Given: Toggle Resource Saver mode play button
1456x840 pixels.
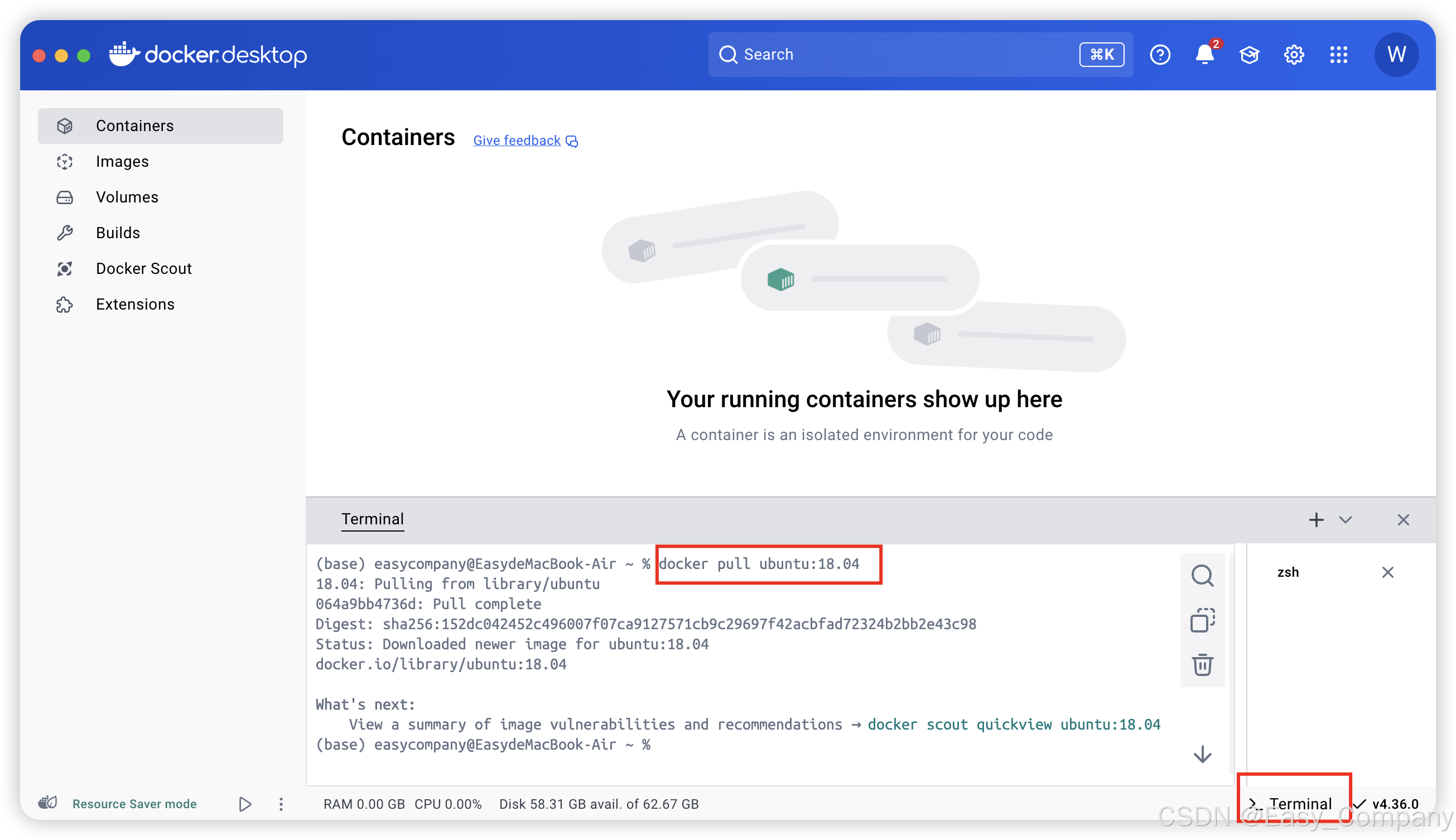Looking at the screenshot, I should [244, 804].
